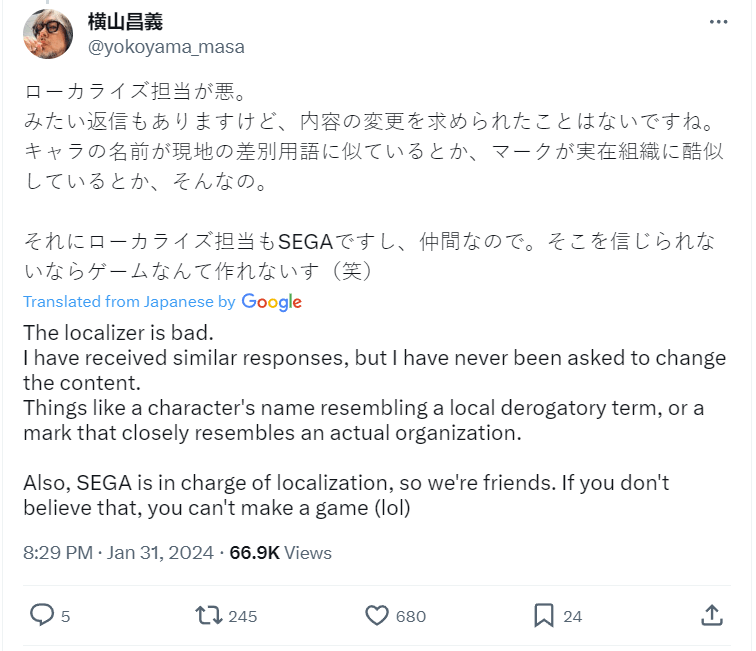Click the bookmark count 24
The image size is (756, 651).
[x=572, y=616]
